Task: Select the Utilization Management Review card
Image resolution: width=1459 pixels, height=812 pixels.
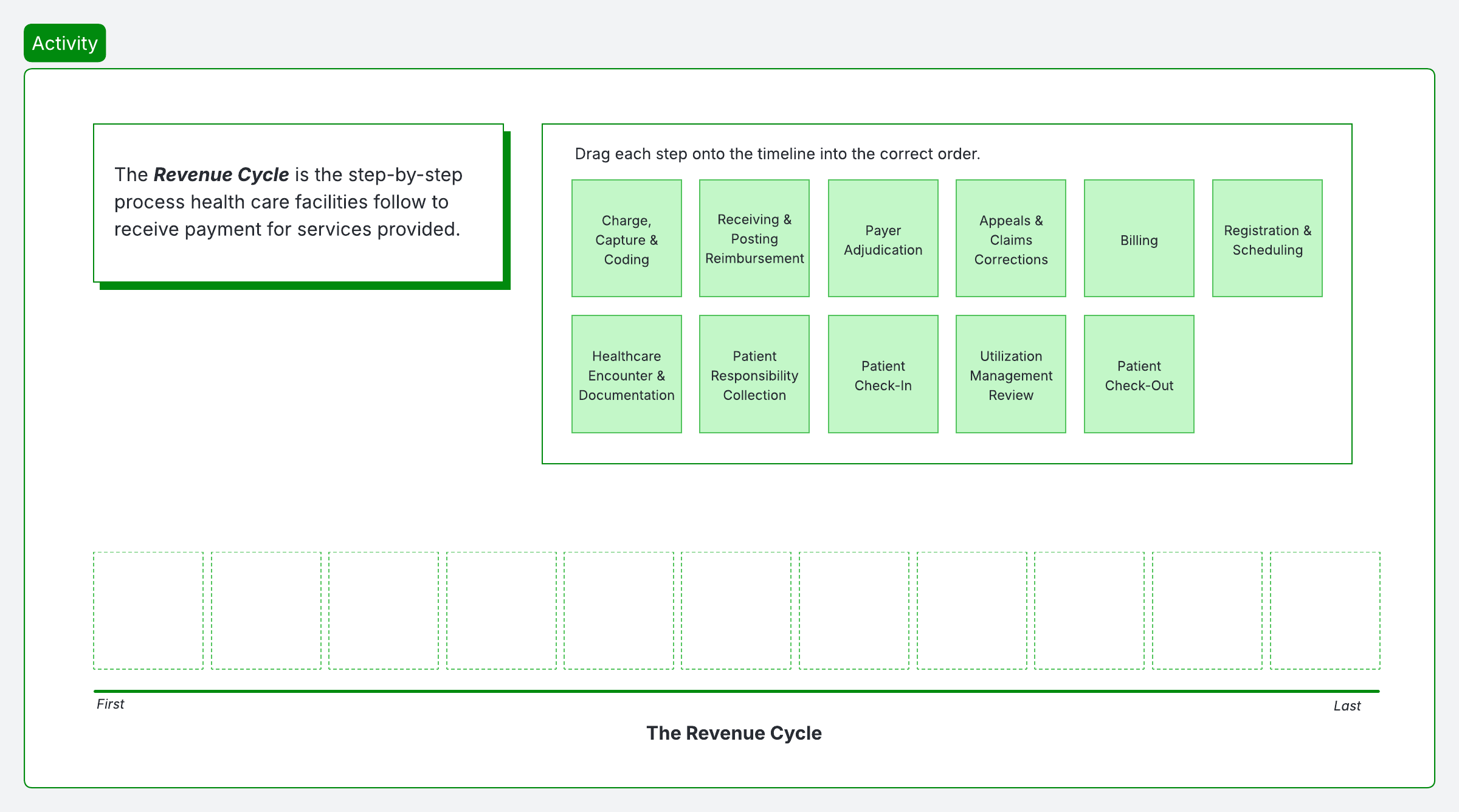Action: [1010, 374]
